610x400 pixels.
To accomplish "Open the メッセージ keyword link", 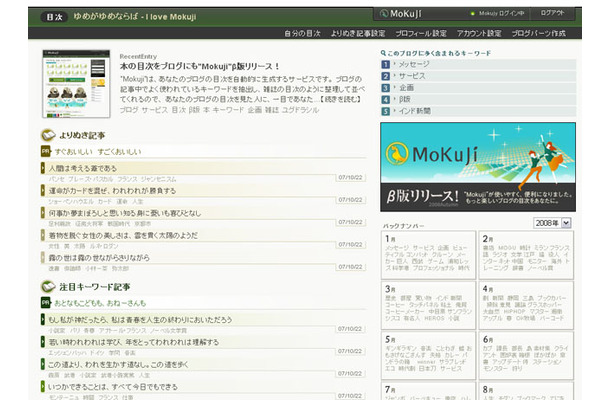I will coord(414,64).
